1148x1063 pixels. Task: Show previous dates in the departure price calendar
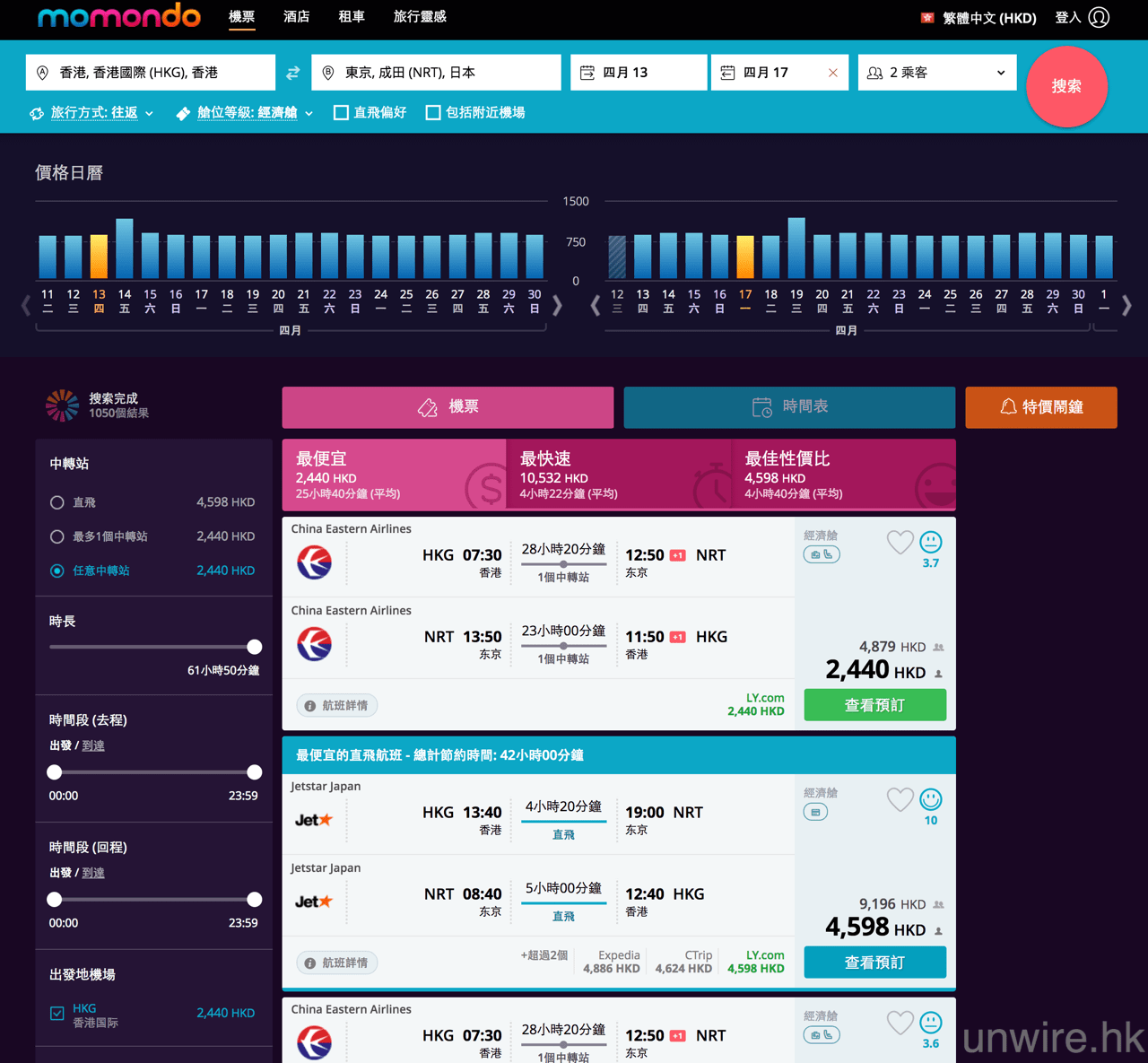point(26,306)
